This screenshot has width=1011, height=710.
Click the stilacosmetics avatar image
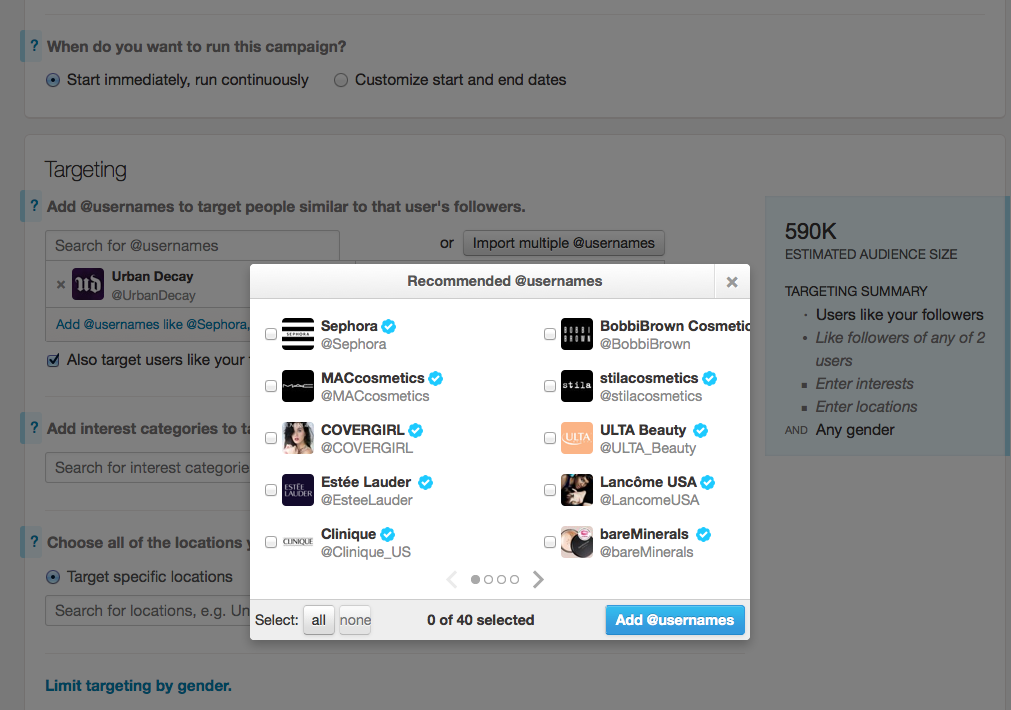tap(576, 385)
